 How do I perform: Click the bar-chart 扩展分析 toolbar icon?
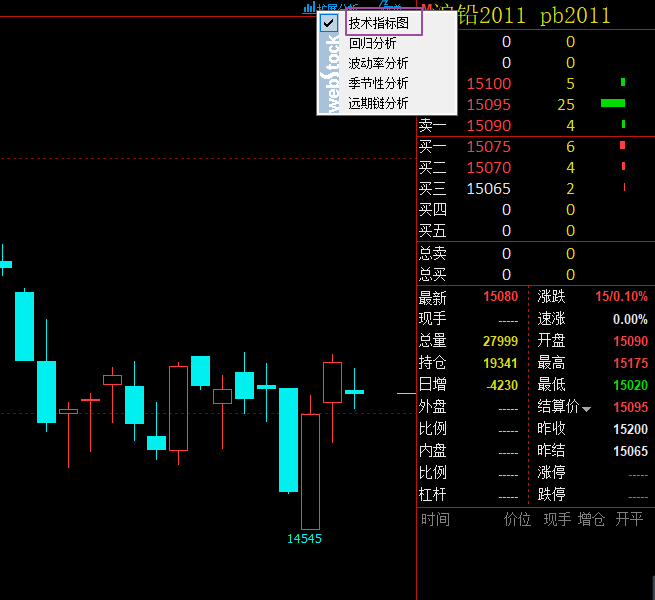pos(309,7)
